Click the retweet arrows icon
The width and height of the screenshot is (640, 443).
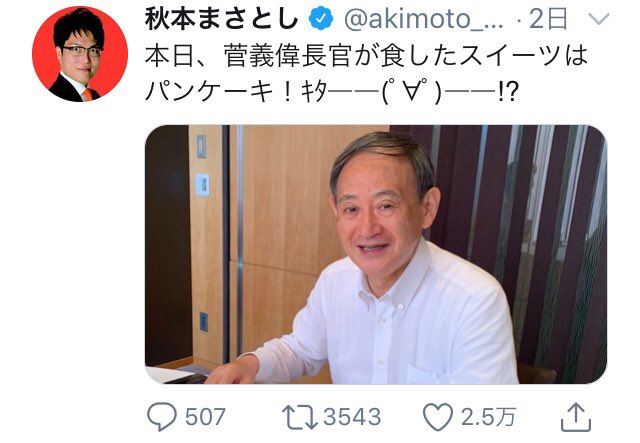pyautogui.click(x=300, y=417)
